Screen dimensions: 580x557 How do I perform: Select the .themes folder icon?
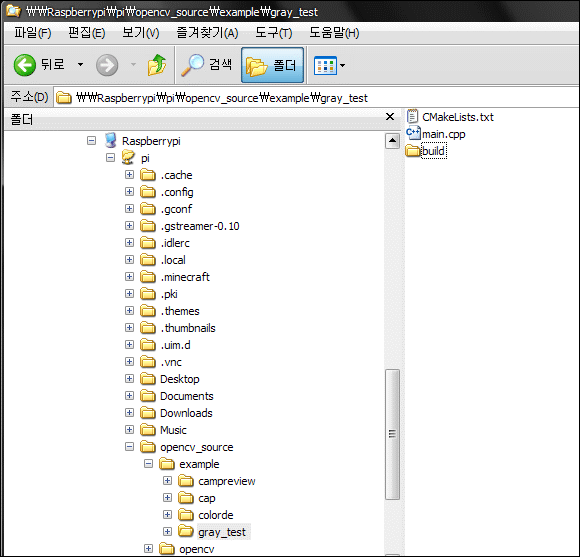click(x=148, y=311)
